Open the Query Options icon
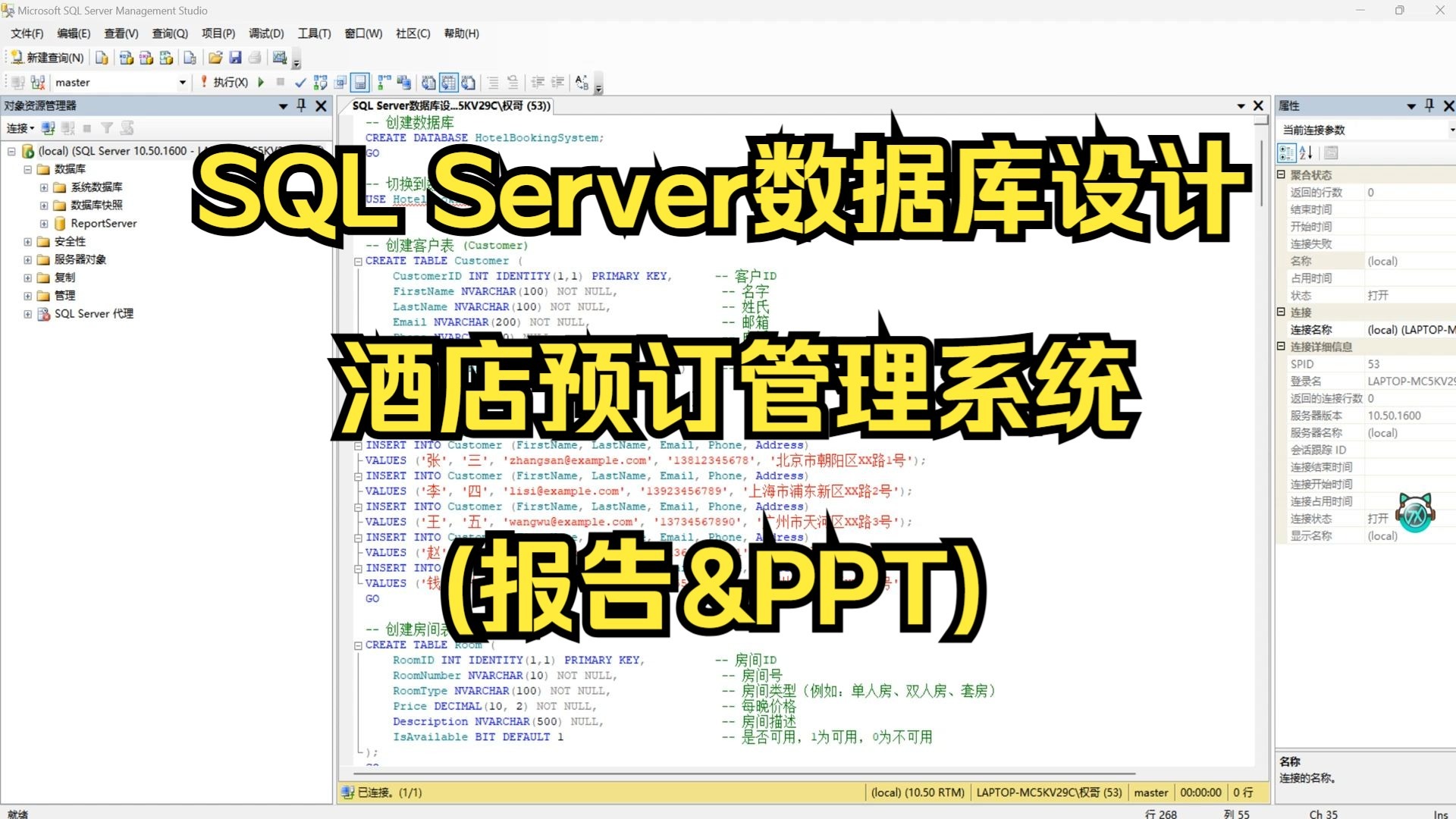This screenshot has height=819, width=1456. pos(340,82)
